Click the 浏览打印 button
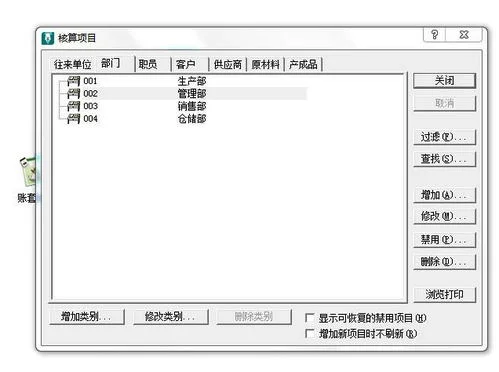Image resolution: width=499 pixels, height=372 pixels. point(444,294)
